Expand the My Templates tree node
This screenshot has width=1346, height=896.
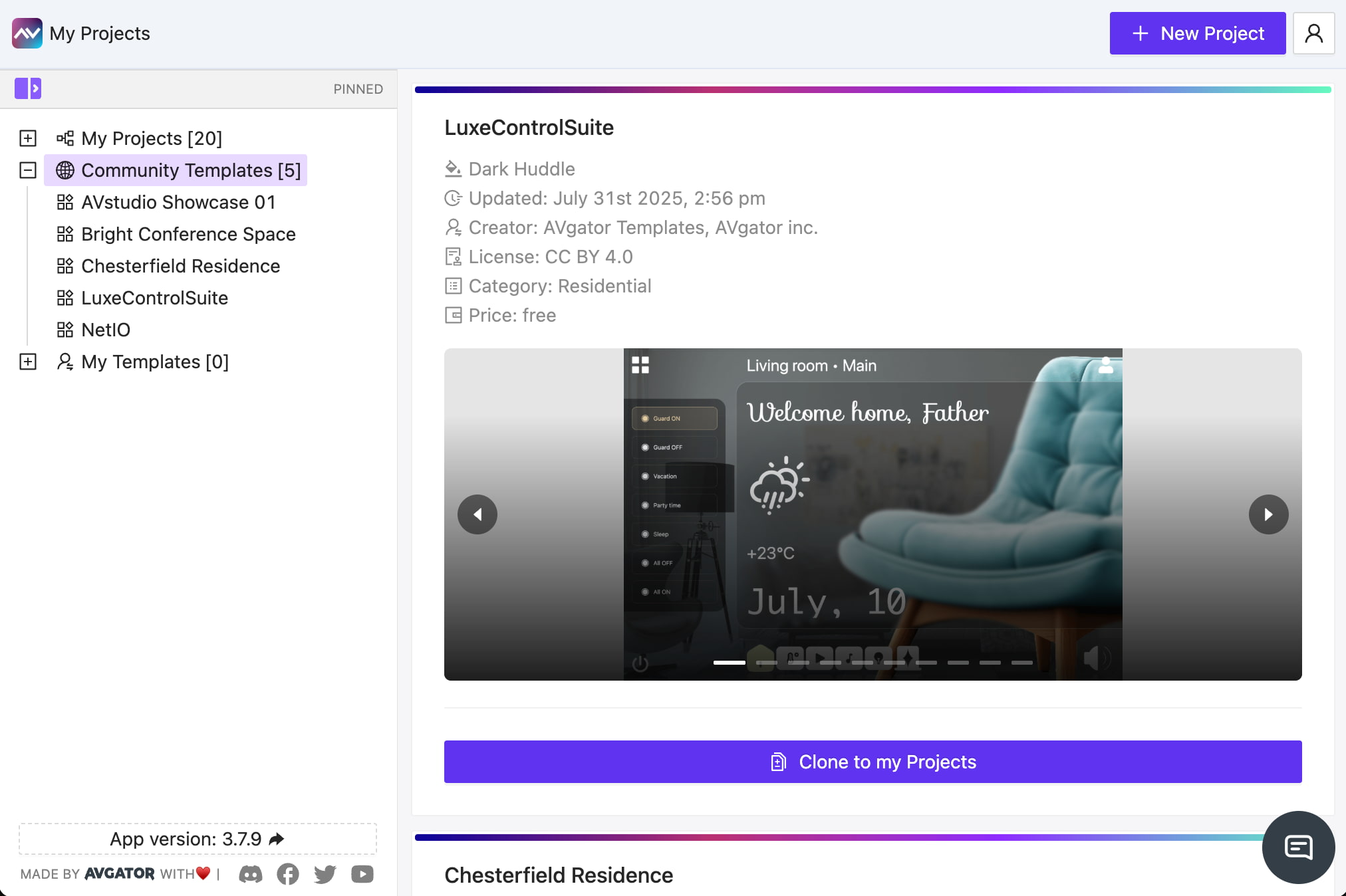coord(28,362)
